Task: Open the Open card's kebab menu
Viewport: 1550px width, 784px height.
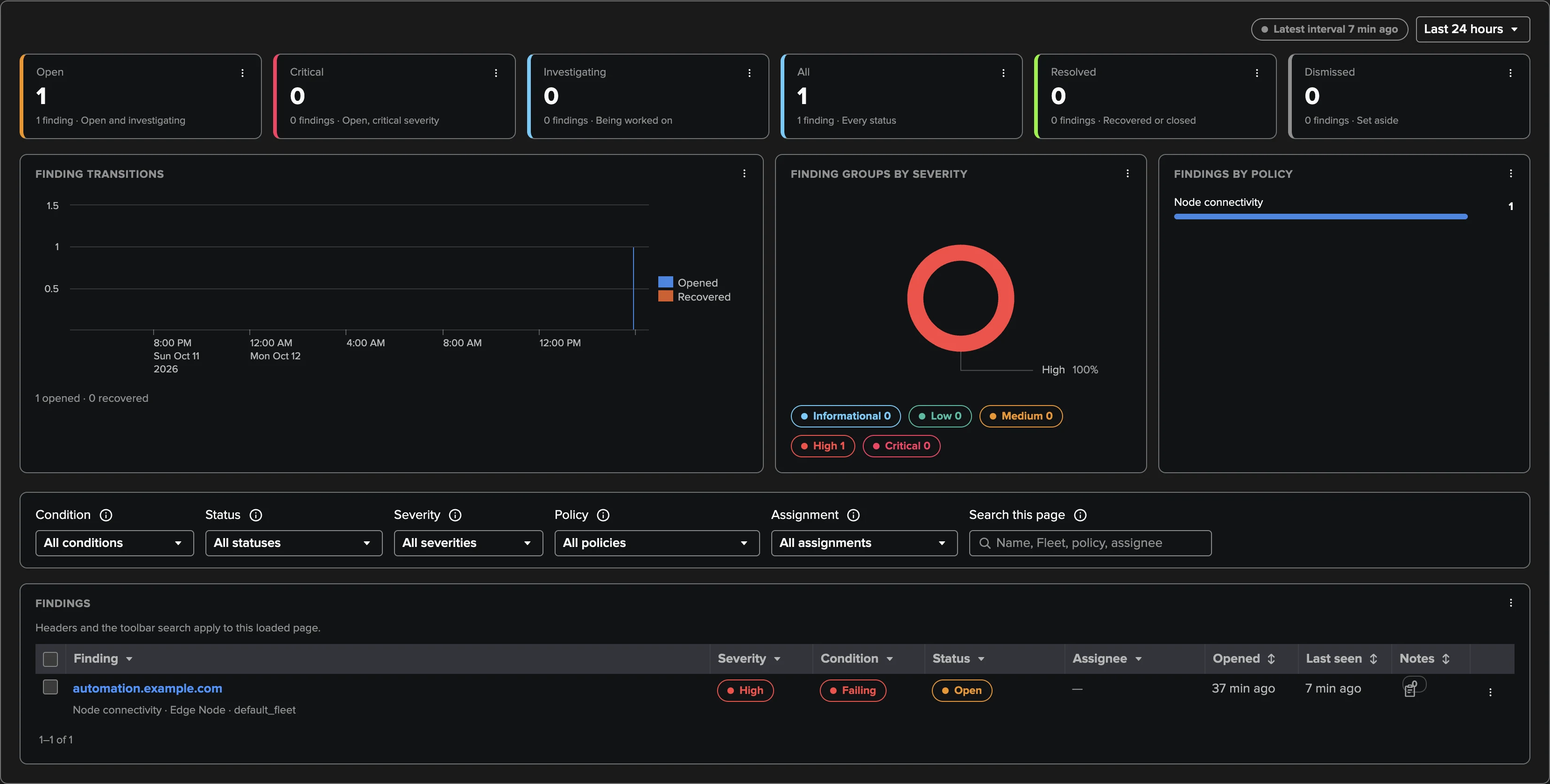Action: [x=242, y=73]
